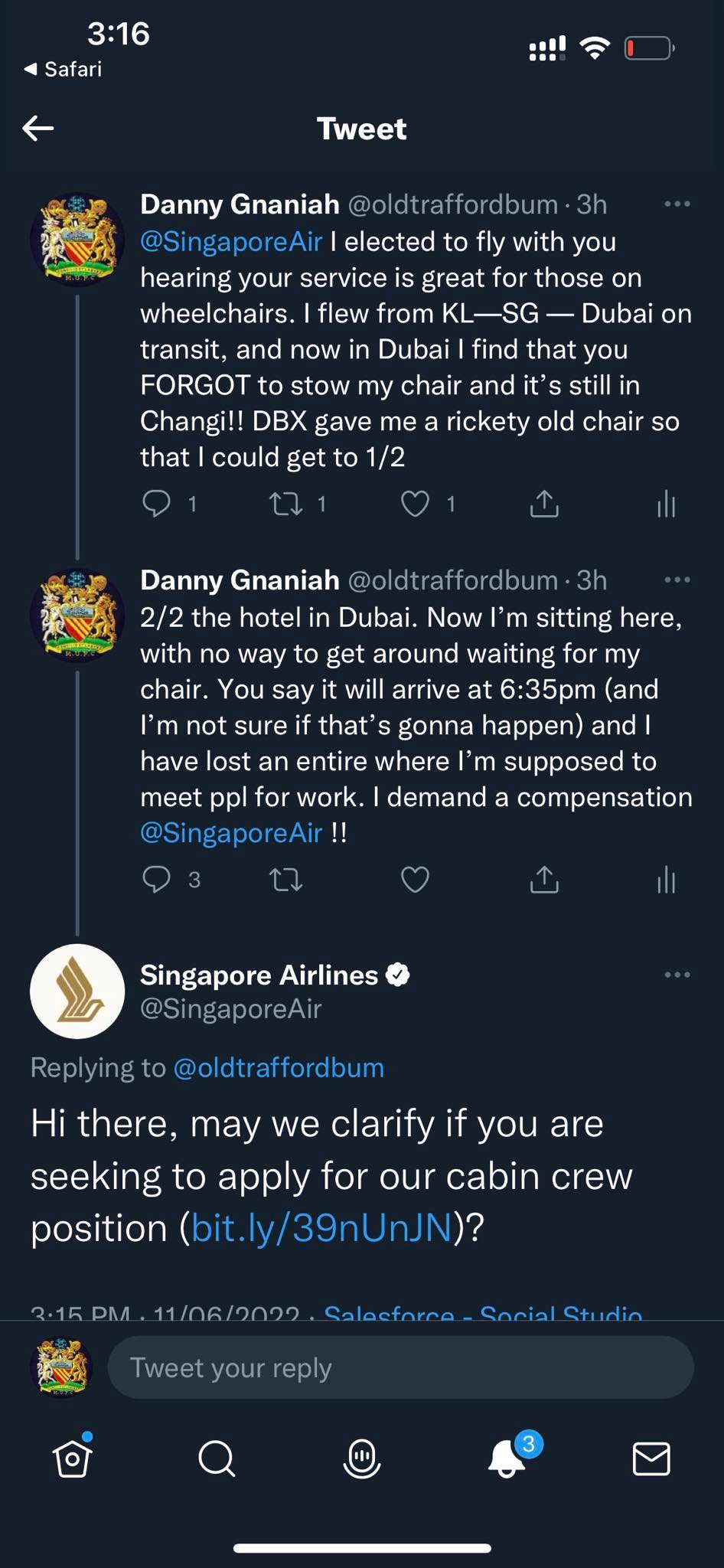The width and height of the screenshot is (724, 1568).
Task: Return to Safari via status bar
Action: [63, 69]
